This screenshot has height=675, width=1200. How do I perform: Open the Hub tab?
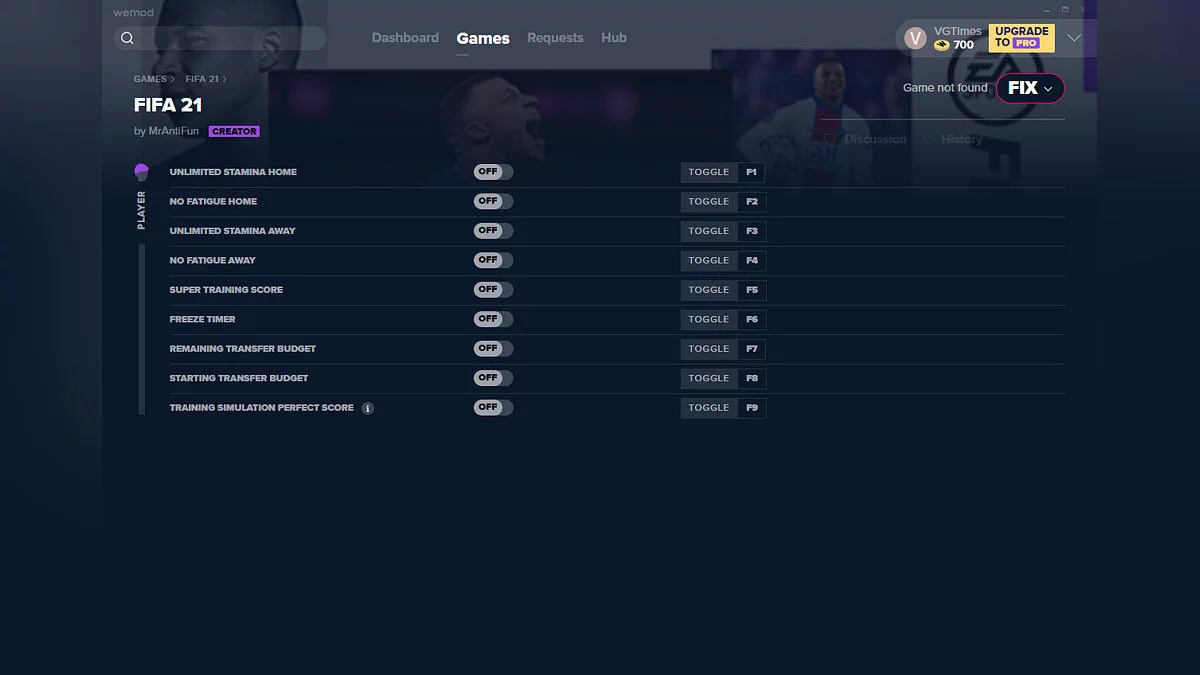tap(614, 38)
